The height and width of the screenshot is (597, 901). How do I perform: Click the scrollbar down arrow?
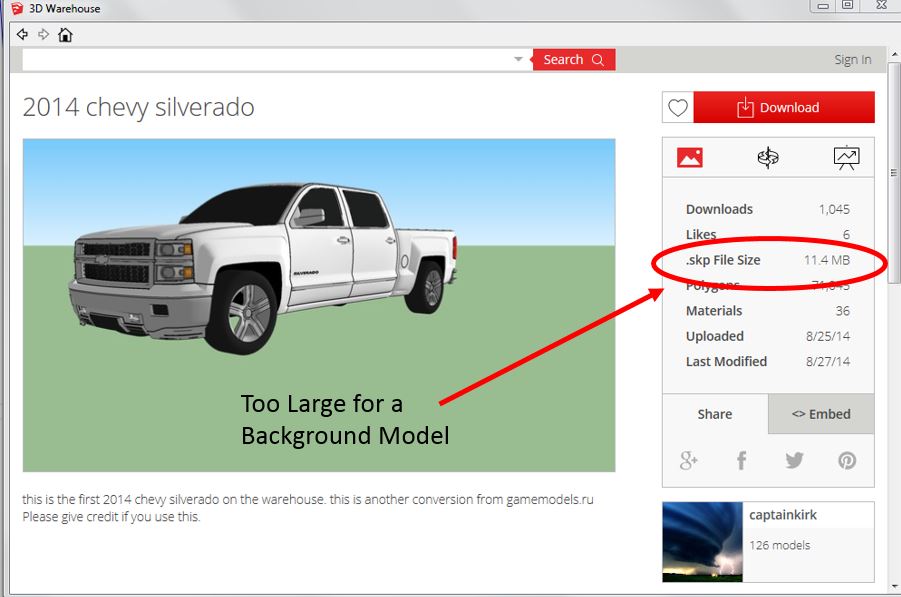(x=894, y=587)
